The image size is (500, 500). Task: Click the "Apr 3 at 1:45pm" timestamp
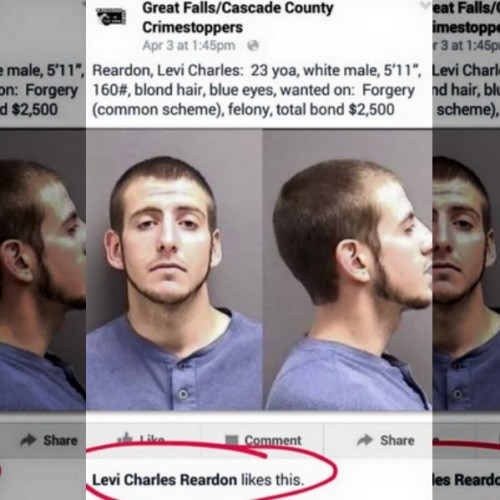189,46
